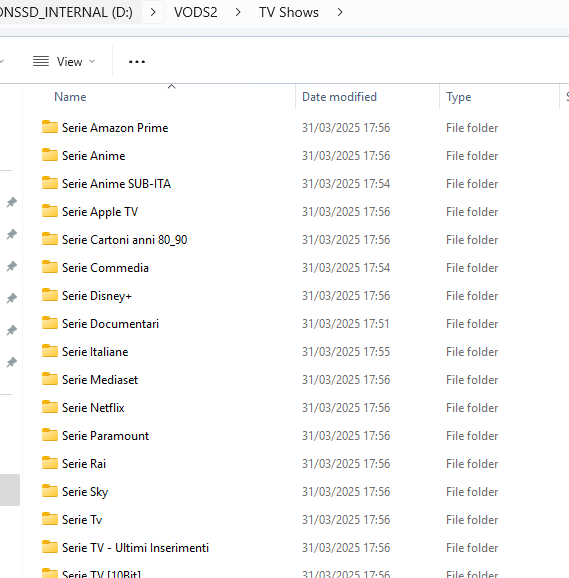Click the Serie Commedia folder icon
The width and height of the screenshot is (569, 578).
(x=50, y=267)
